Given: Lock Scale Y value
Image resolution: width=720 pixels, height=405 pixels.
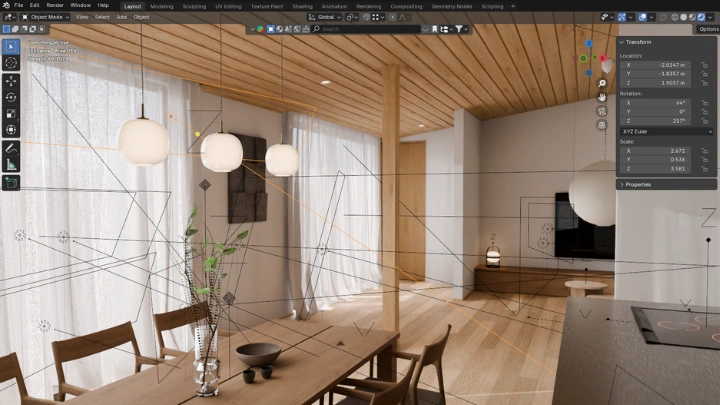Looking at the screenshot, I should click(x=704, y=160).
